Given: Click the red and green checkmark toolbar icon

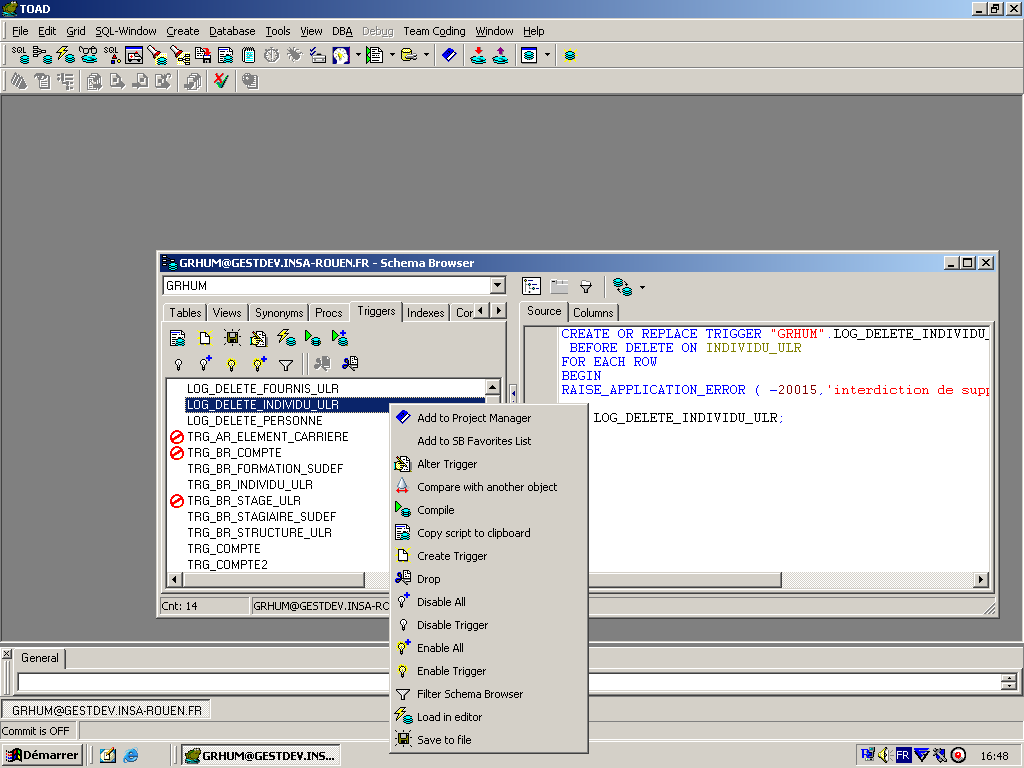Looking at the screenshot, I should click(221, 81).
